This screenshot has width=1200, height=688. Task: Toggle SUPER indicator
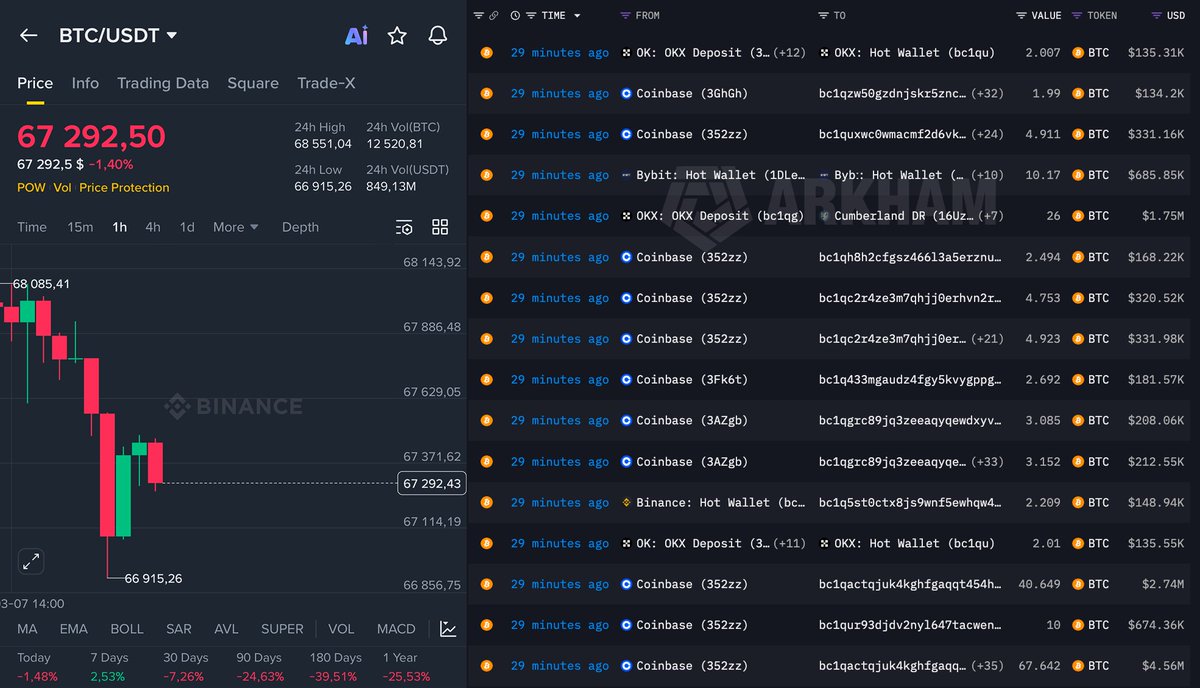[282, 629]
